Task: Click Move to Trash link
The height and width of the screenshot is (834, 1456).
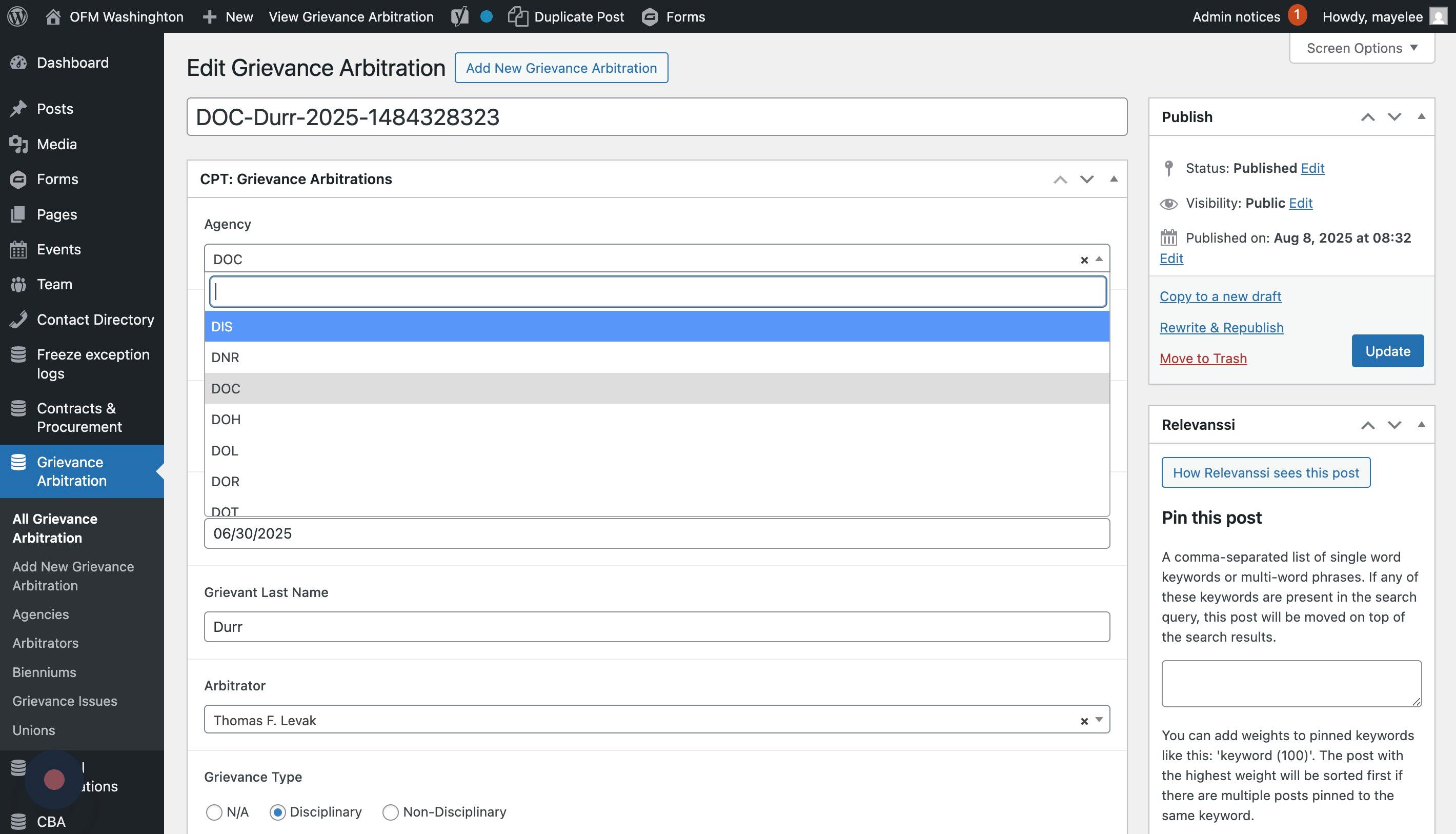Action: pos(1203,359)
